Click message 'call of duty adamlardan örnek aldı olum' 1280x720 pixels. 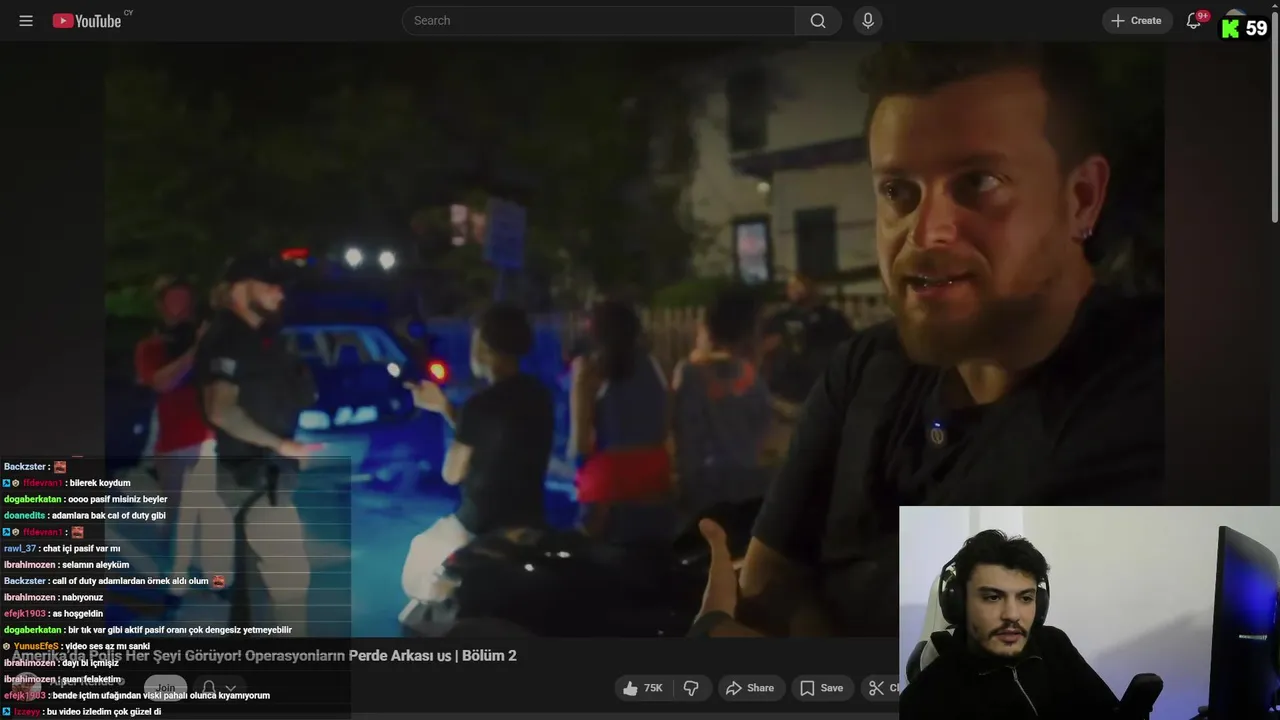[131, 581]
